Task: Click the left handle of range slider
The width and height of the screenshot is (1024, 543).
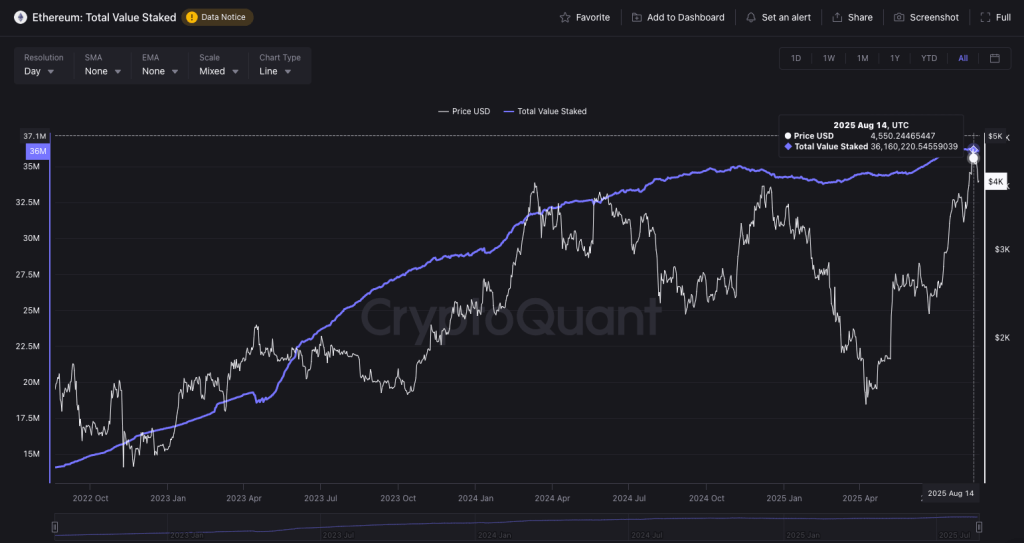Action: (x=55, y=526)
